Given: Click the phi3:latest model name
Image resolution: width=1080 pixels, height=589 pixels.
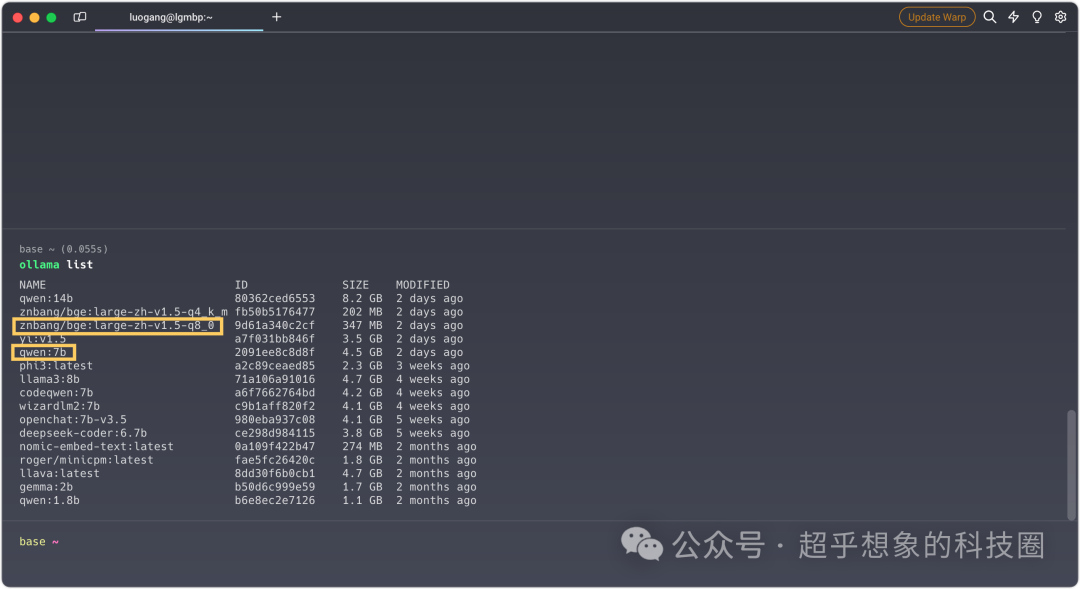Looking at the screenshot, I should coord(56,366).
